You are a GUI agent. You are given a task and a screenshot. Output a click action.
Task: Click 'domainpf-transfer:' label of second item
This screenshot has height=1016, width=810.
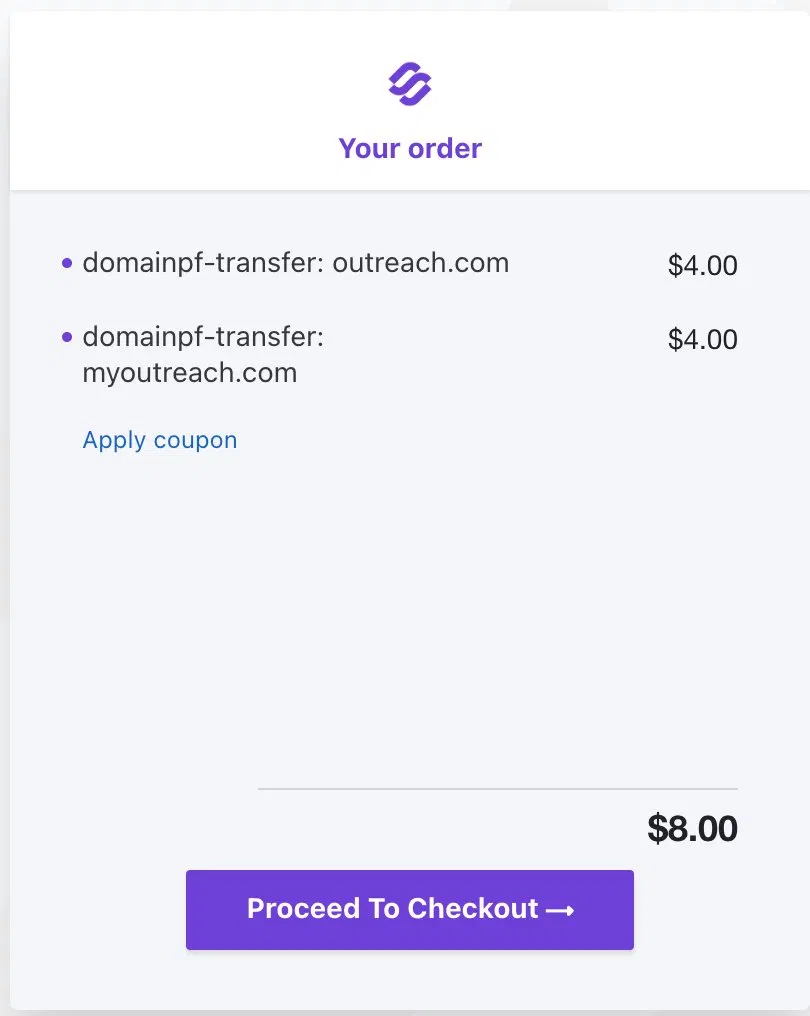pyautogui.click(x=203, y=337)
